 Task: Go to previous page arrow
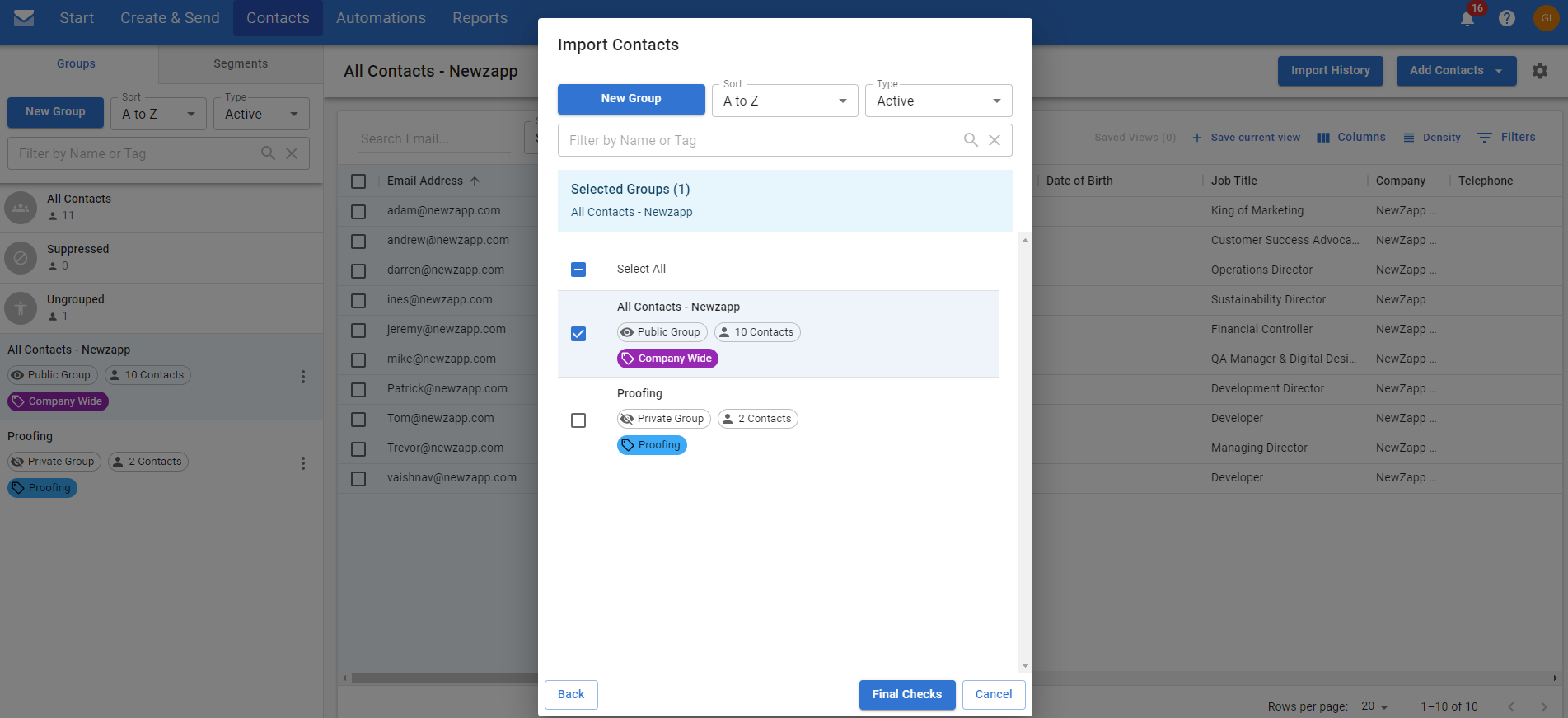pyautogui.click(x=1511, y=706)
